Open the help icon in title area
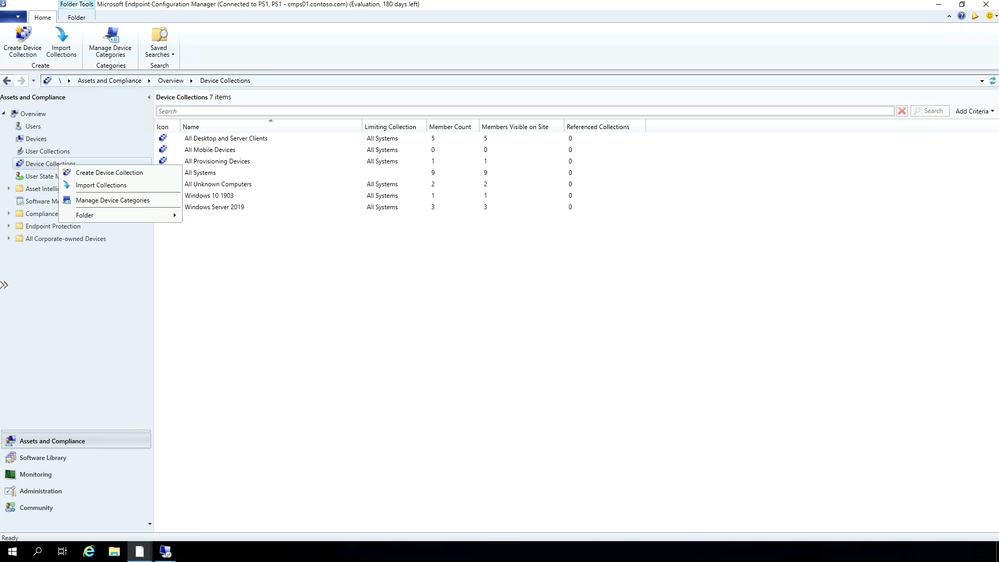 (x=961, y=17)
